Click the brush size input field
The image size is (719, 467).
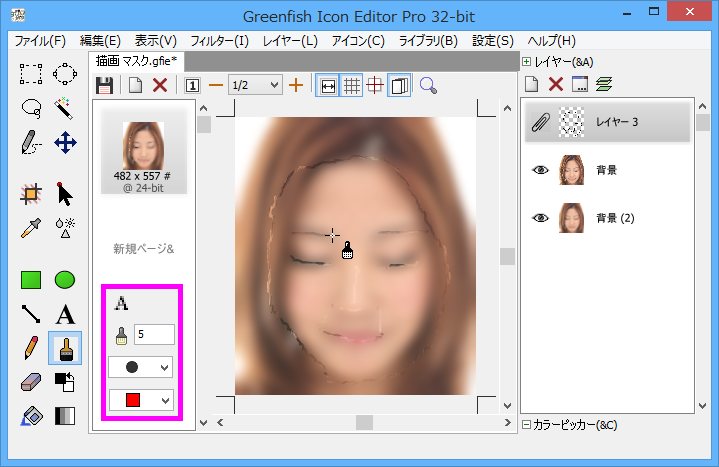click(154, 334)
